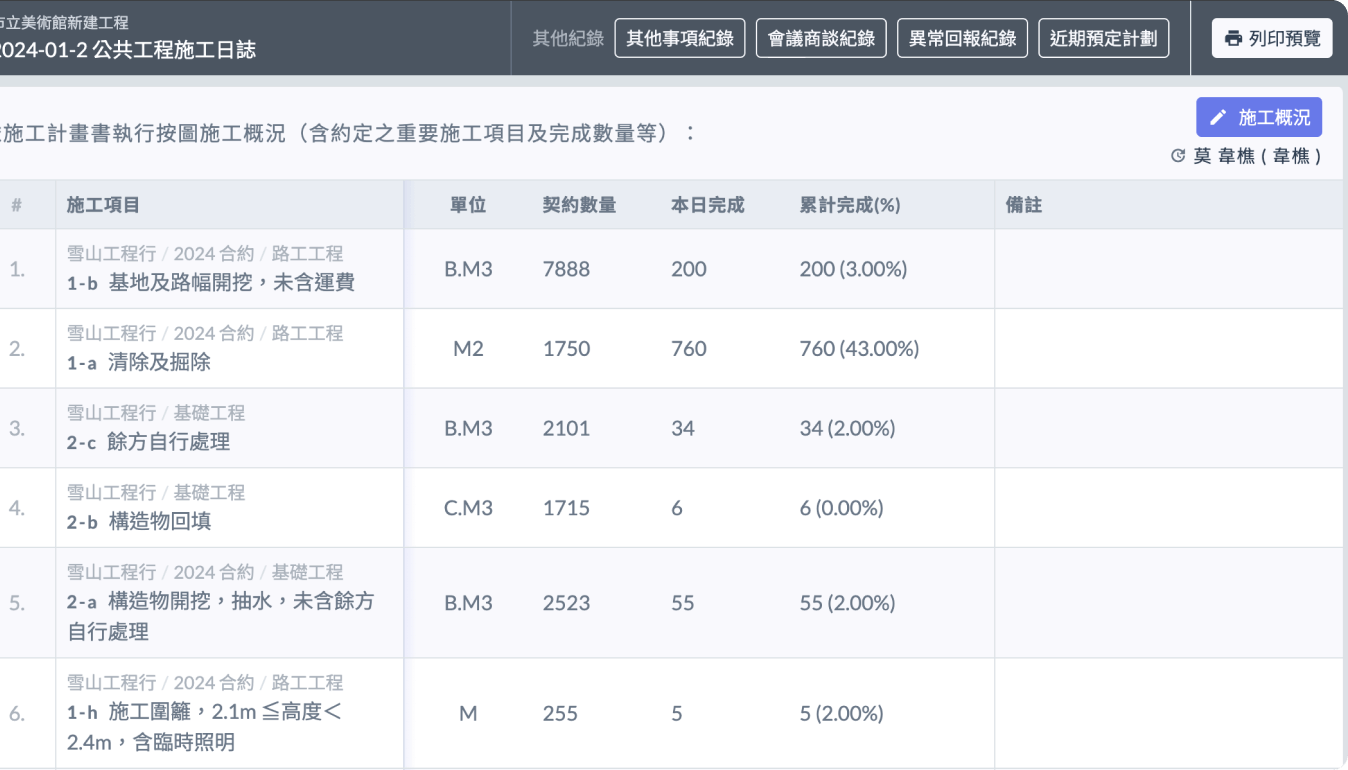Click the 本日完成 column header
1348x770 pixels.
point(708,205)
